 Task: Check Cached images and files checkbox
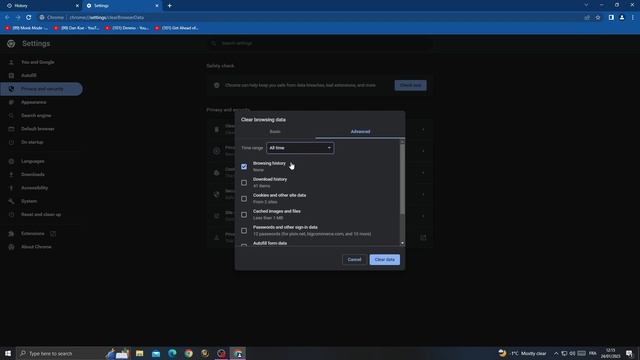(x=244, y=214)
